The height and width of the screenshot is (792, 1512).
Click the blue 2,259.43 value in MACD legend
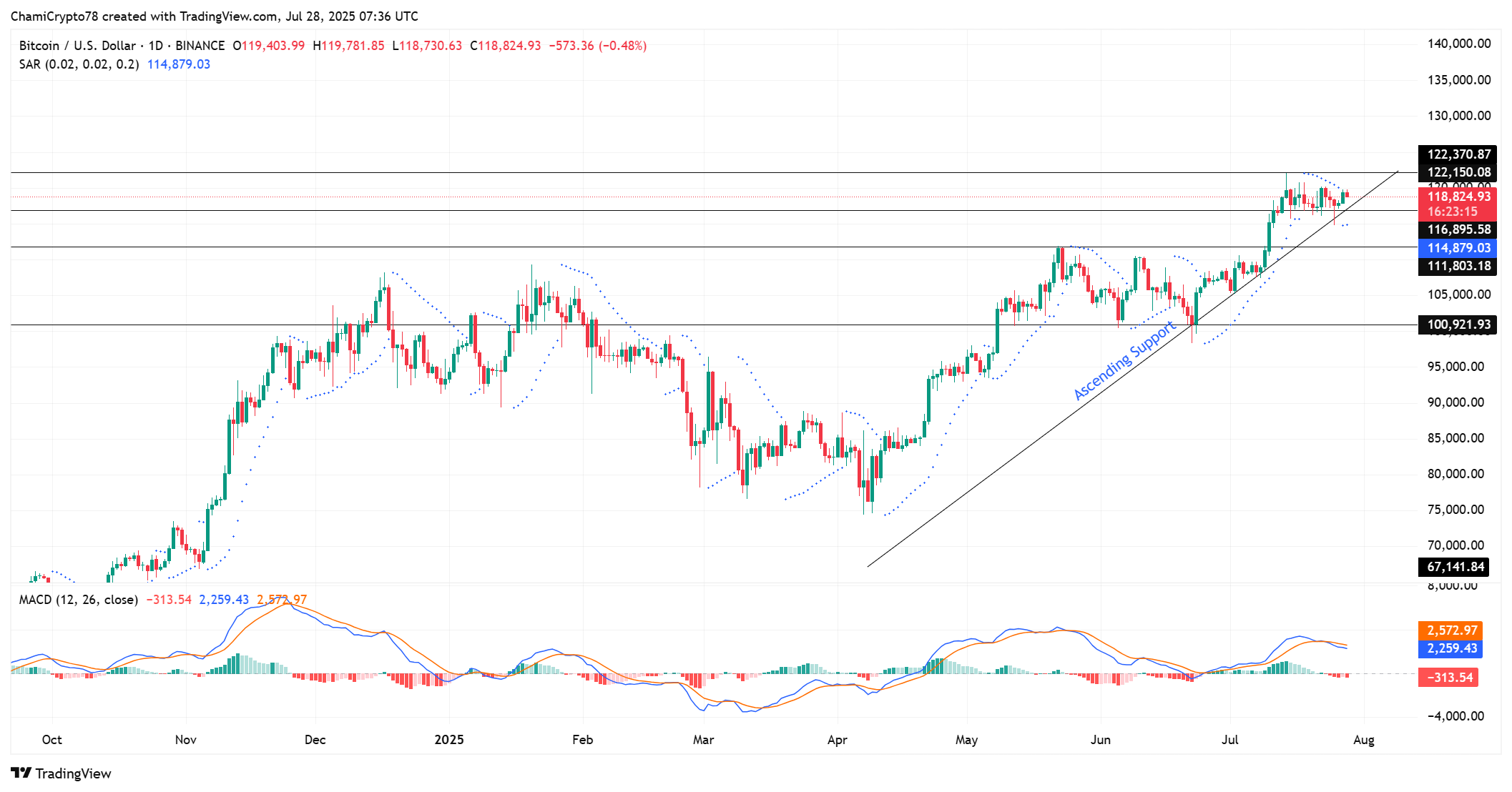click(224, 600)
